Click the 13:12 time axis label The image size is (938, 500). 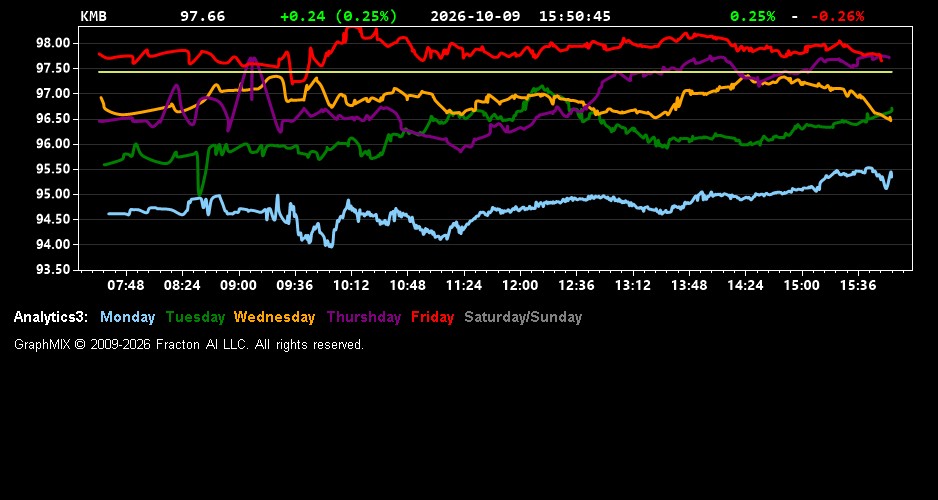(x=633, y=285)
